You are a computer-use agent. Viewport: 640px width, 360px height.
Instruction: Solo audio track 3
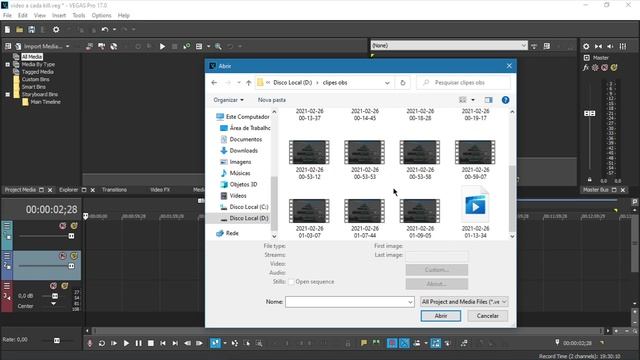coord(65,286)
